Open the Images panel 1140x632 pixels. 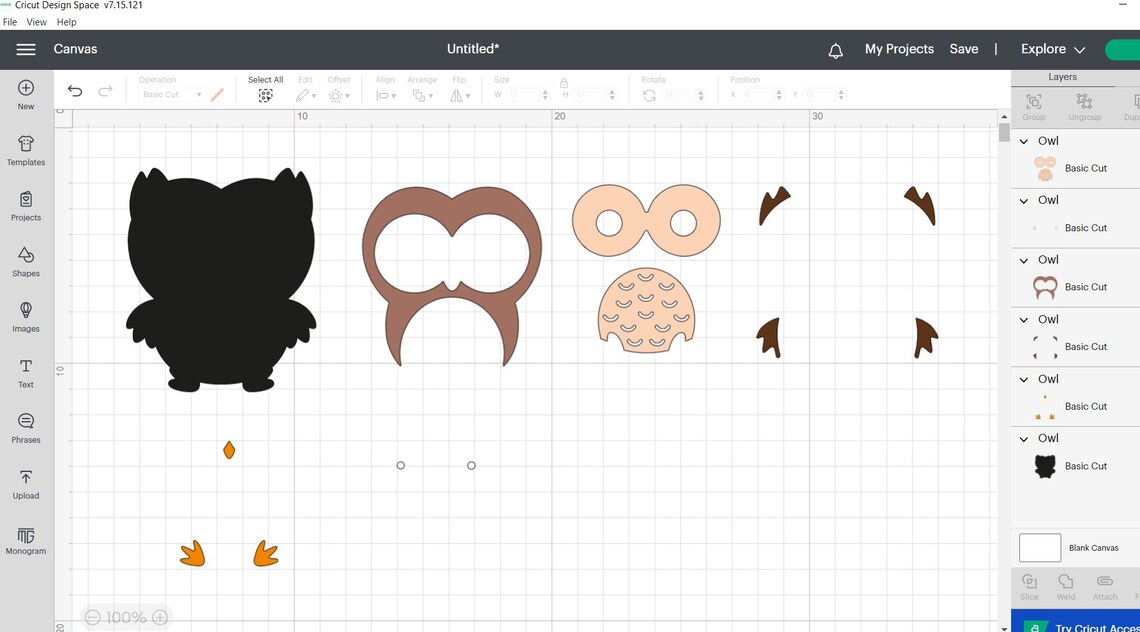25,316
